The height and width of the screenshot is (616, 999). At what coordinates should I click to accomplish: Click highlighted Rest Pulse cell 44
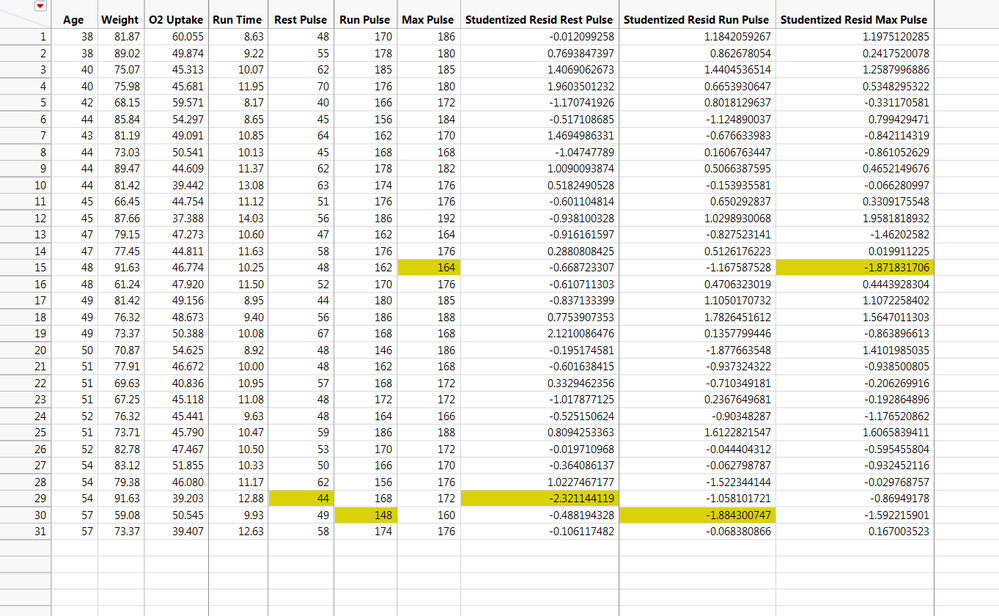[x=301, y=498]
